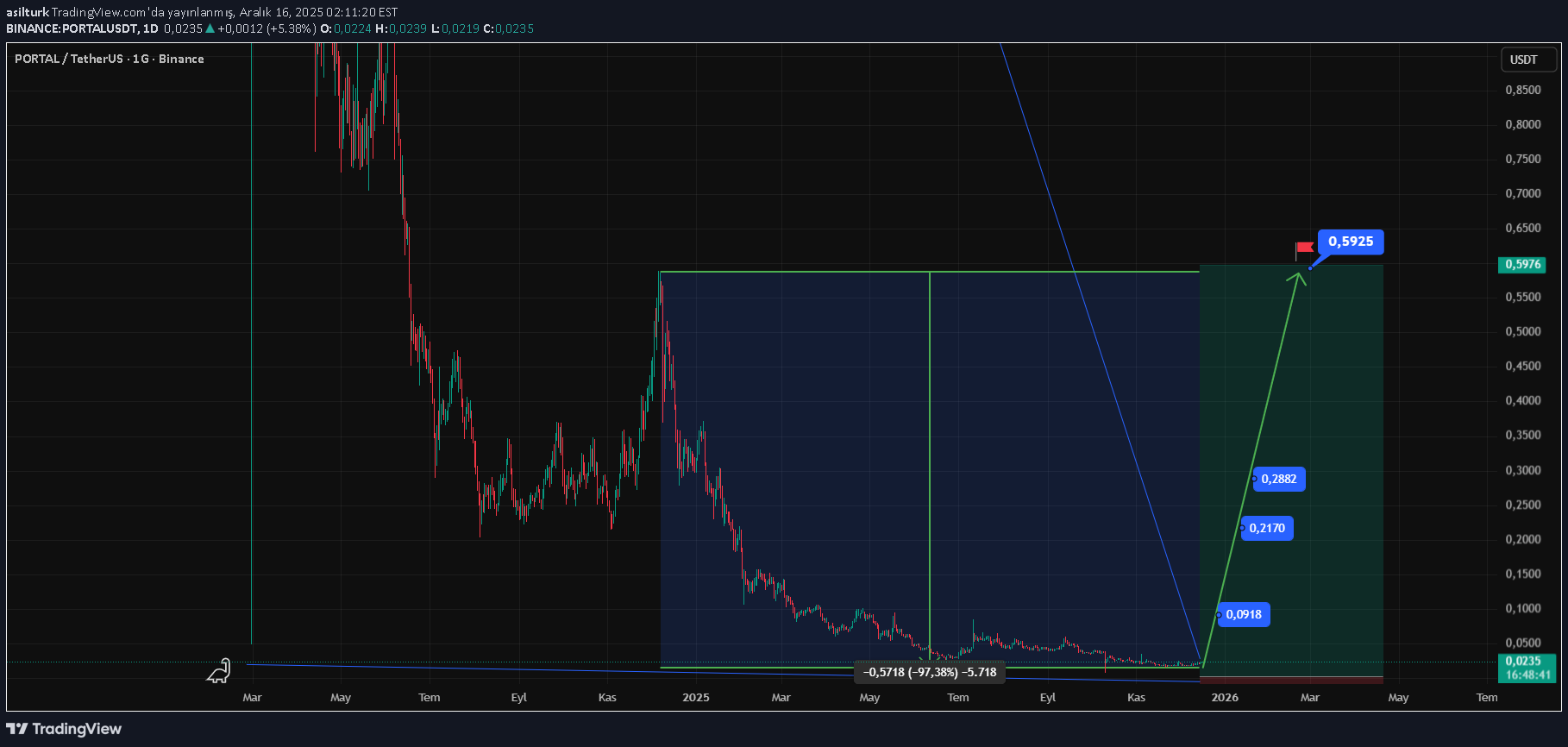The image size is (1568, 747).
Task: Click the green up-triangle beside +0,0012
Action: [210, 28]
